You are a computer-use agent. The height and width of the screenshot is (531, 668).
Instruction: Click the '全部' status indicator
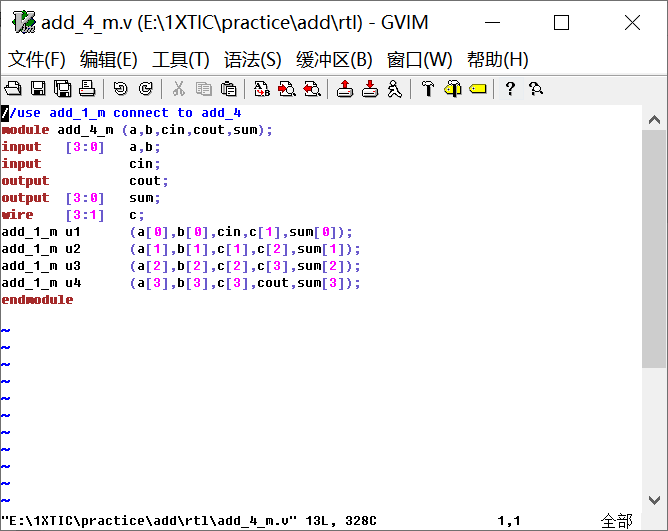(616, 521)
